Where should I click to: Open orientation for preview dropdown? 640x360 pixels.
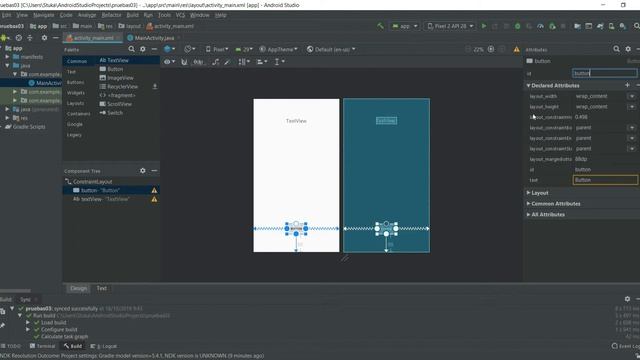(x=189, y=49)
